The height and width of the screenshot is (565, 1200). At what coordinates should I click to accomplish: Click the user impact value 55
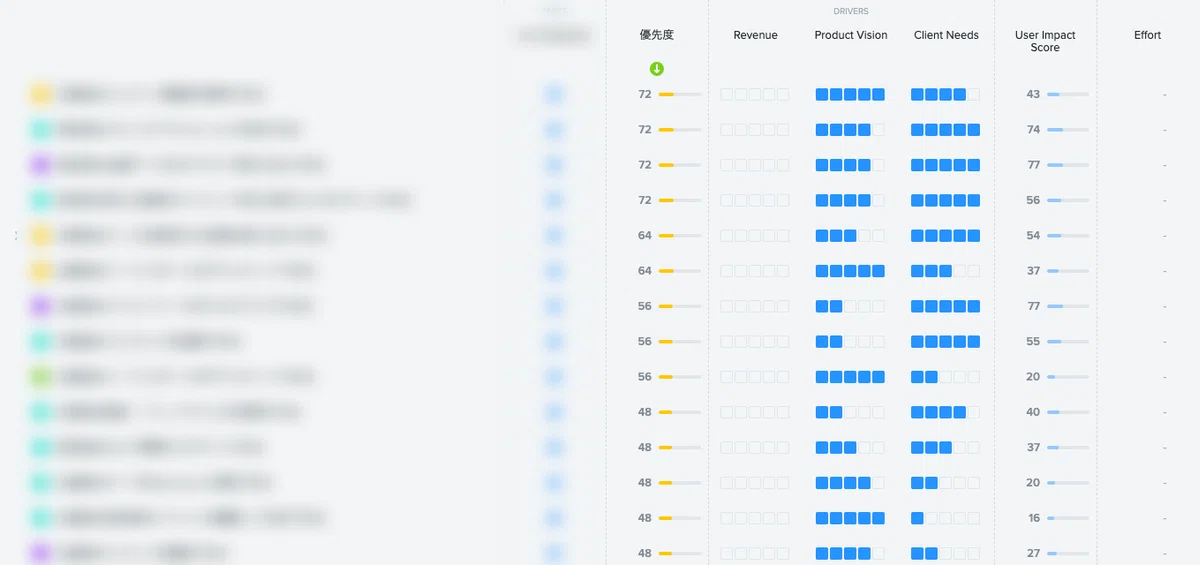tap(1033, 342)
